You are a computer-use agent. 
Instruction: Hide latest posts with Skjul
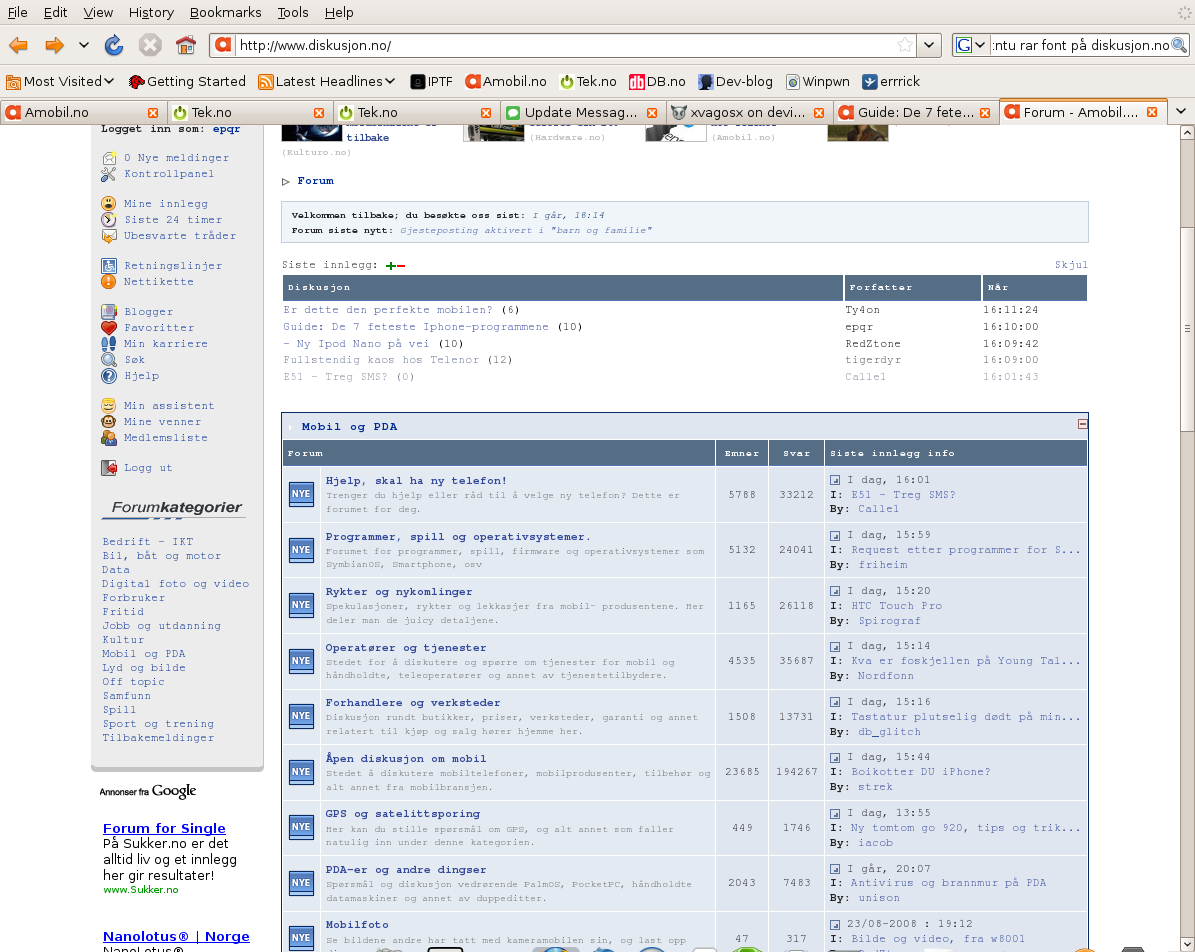pos(1071,265)
